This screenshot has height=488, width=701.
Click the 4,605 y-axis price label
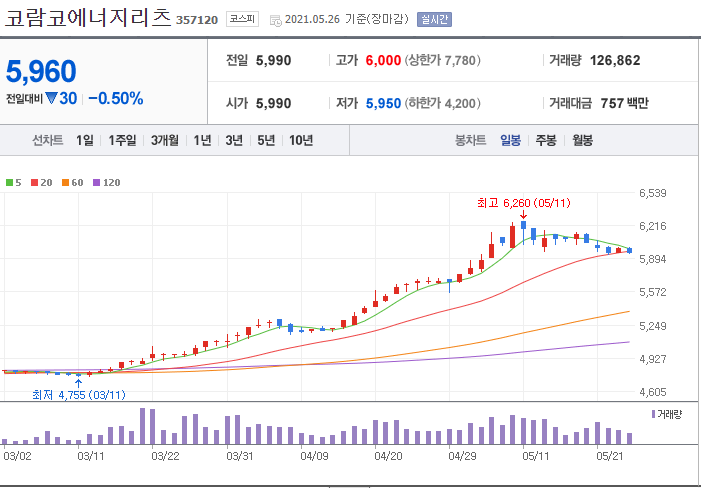point(653,392)
